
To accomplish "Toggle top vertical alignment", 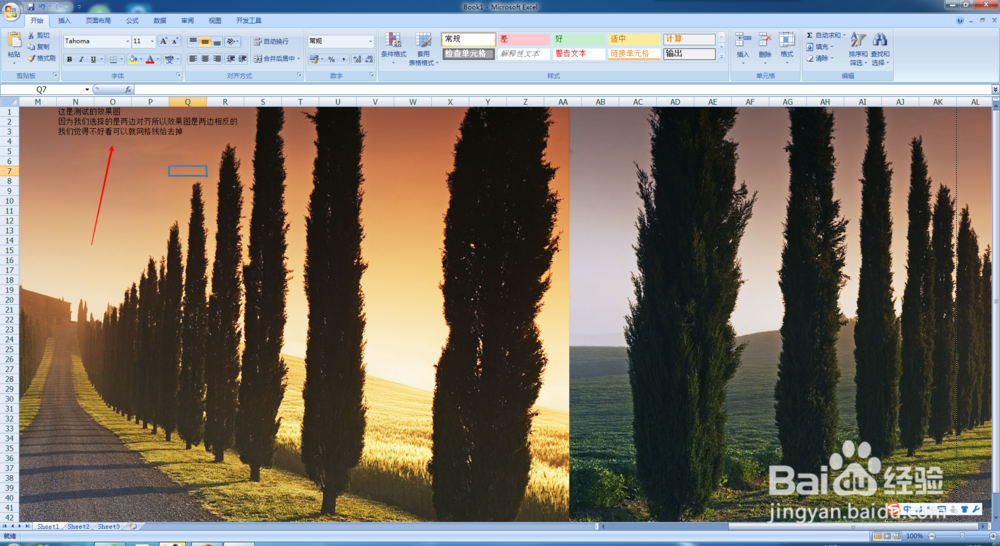I will tap(193, 41).
